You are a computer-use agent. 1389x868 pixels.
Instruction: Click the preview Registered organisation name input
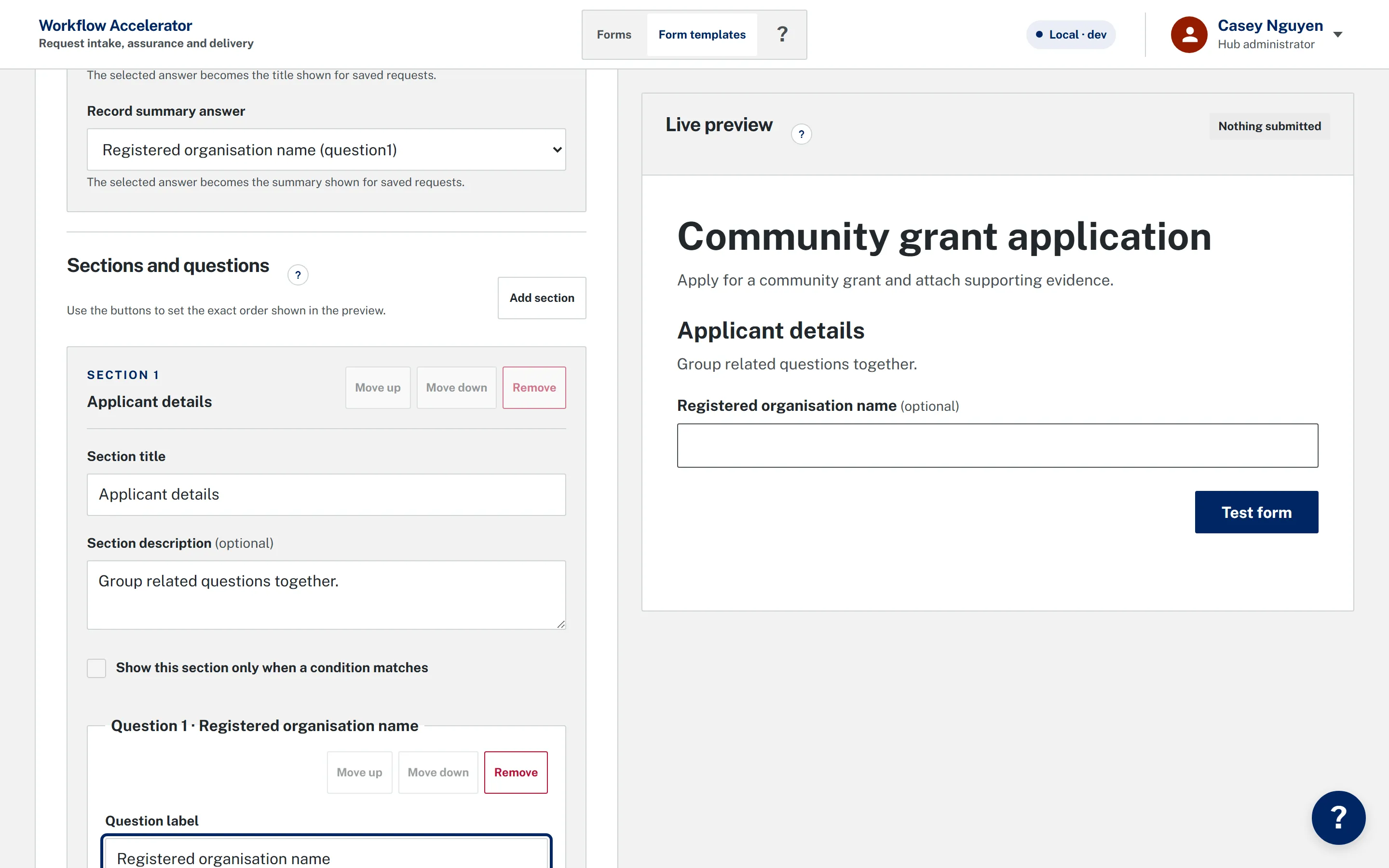(x=997, y=446)
